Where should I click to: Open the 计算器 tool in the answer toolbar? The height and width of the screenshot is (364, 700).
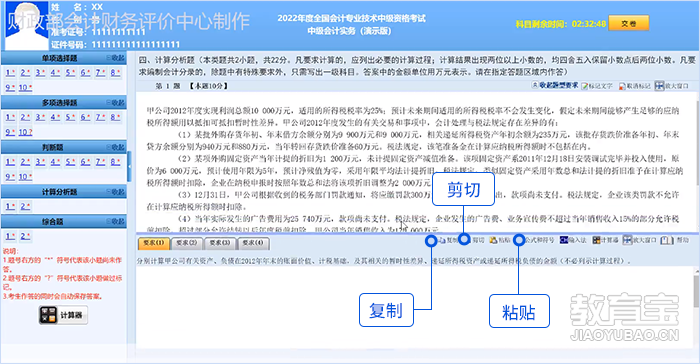pos(605,240)
